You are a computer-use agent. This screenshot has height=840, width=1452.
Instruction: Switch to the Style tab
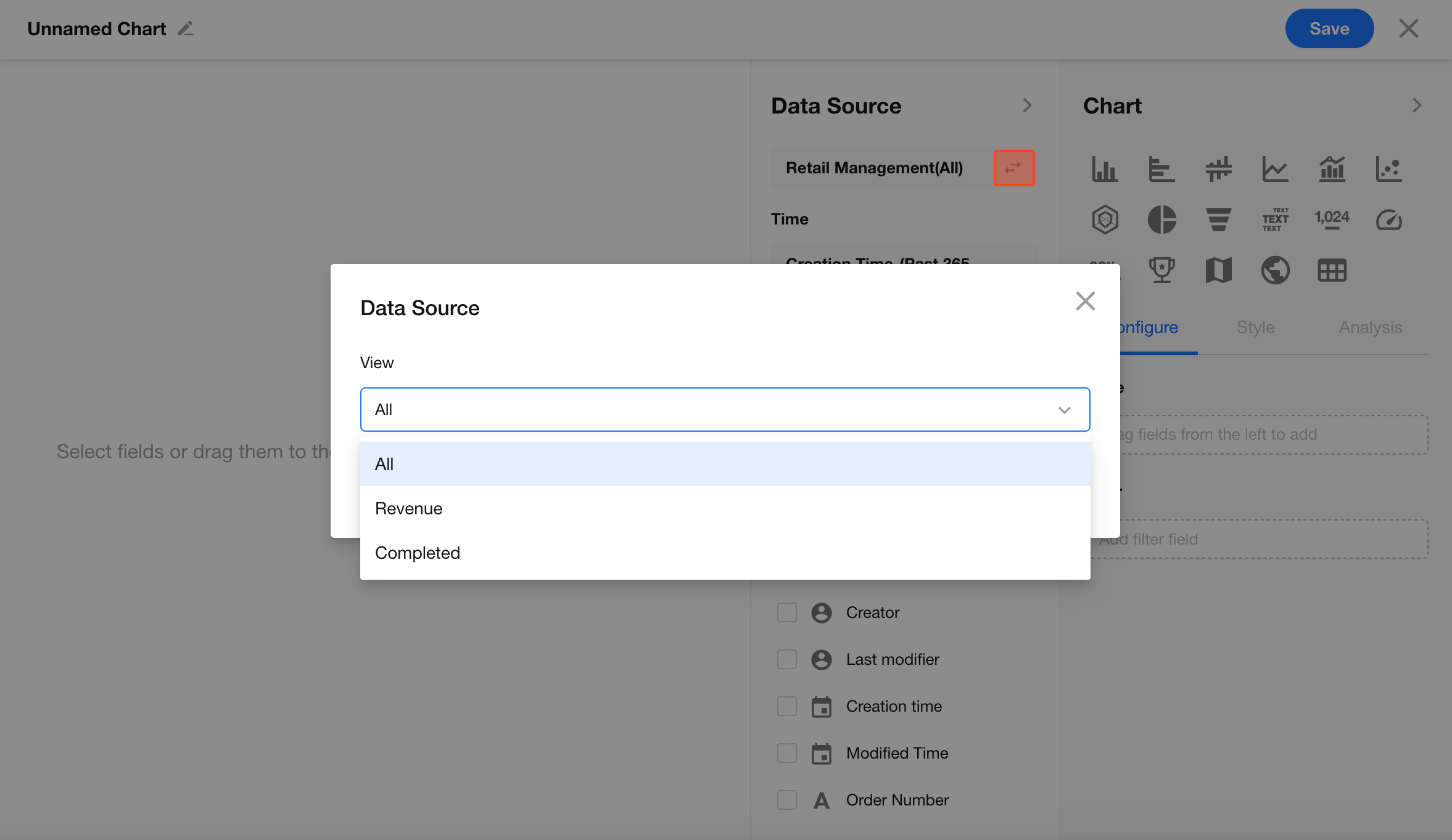[1255, 327]
